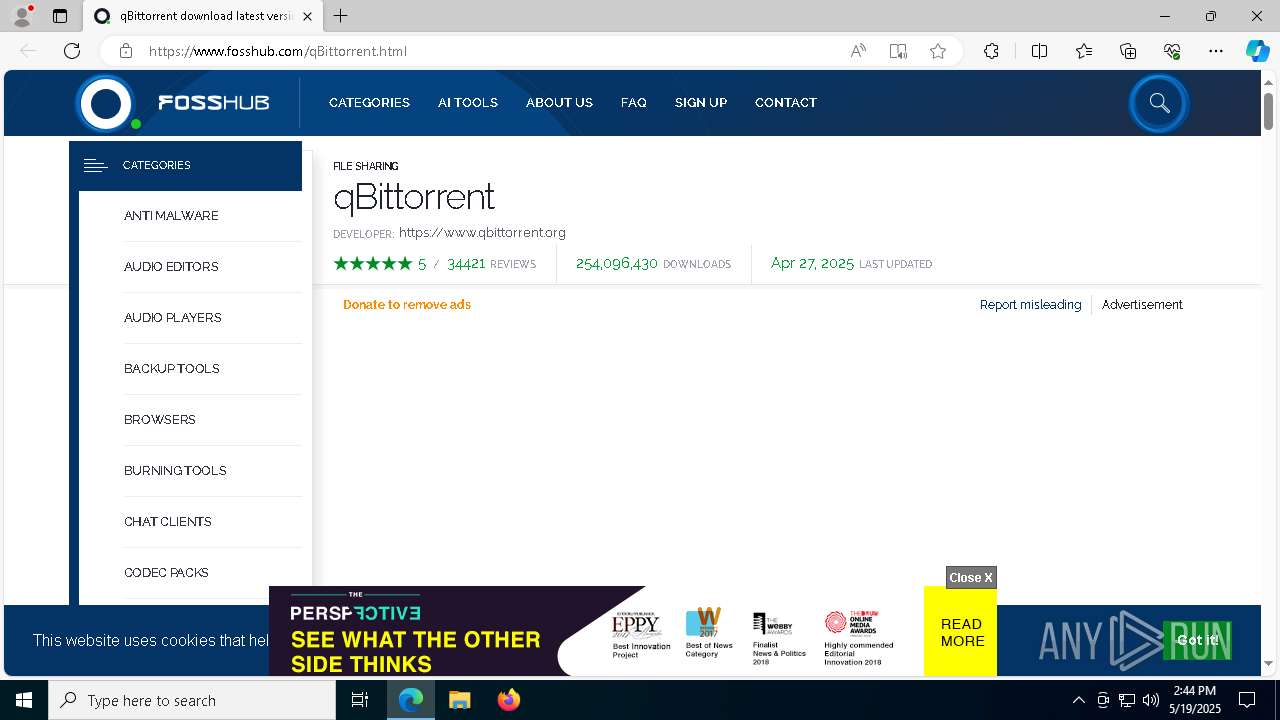Viewport: 1280px width, 720px height.
Task: Click the Categories hamburger menu icon
Action: click(96, 166)
